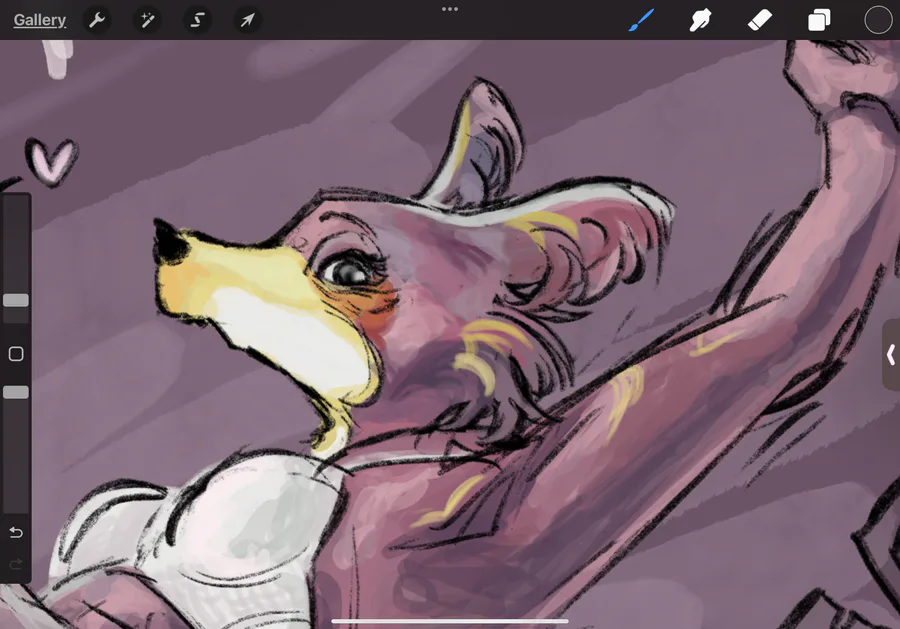Click the brush opacity slider handle
Image resolution: width=900 pixels, height=629 pixels.
[x=16, y=393]
